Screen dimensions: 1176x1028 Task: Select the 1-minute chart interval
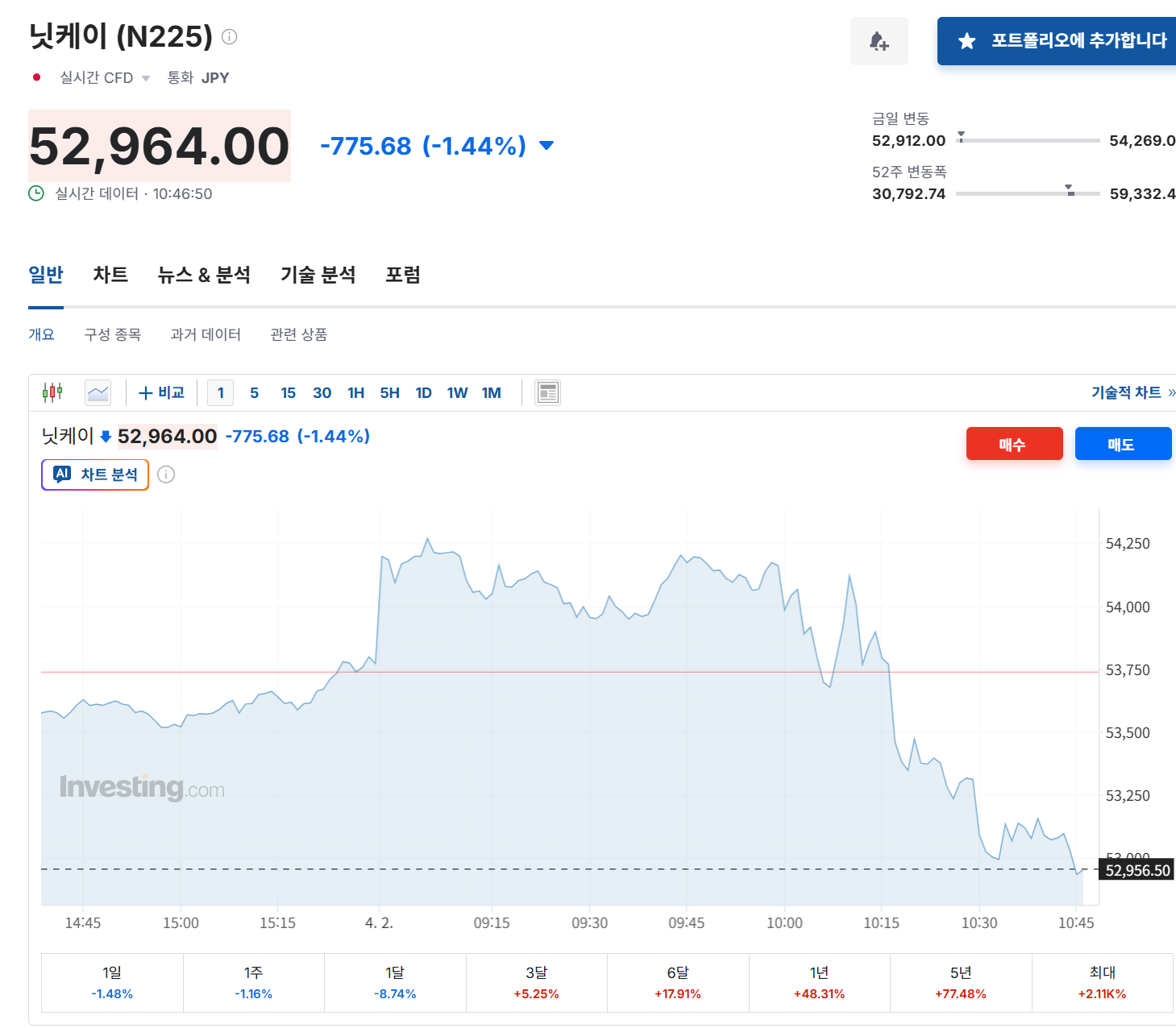pos(220,392)
